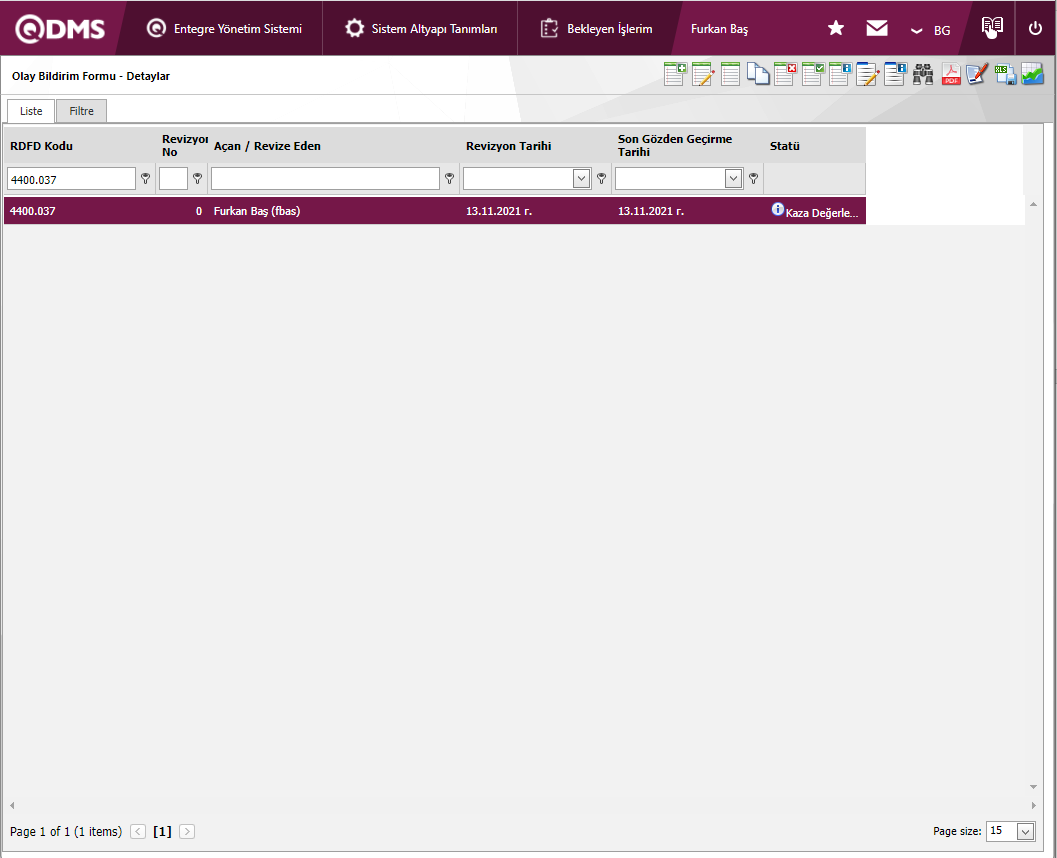Image resolution: width=1057 pixels, height=858 pixels.
Task: Click page number [1]
Action: [x=162, y=832]
